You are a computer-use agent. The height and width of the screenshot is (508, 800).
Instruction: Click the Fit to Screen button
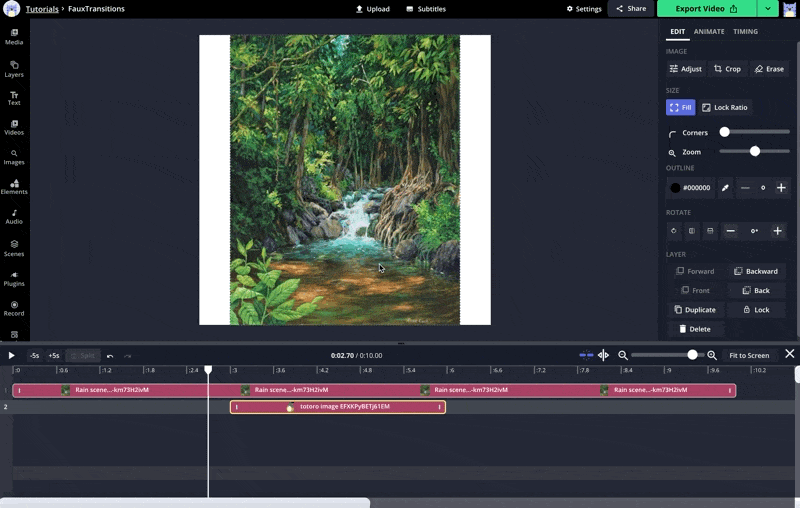(749, 355)
